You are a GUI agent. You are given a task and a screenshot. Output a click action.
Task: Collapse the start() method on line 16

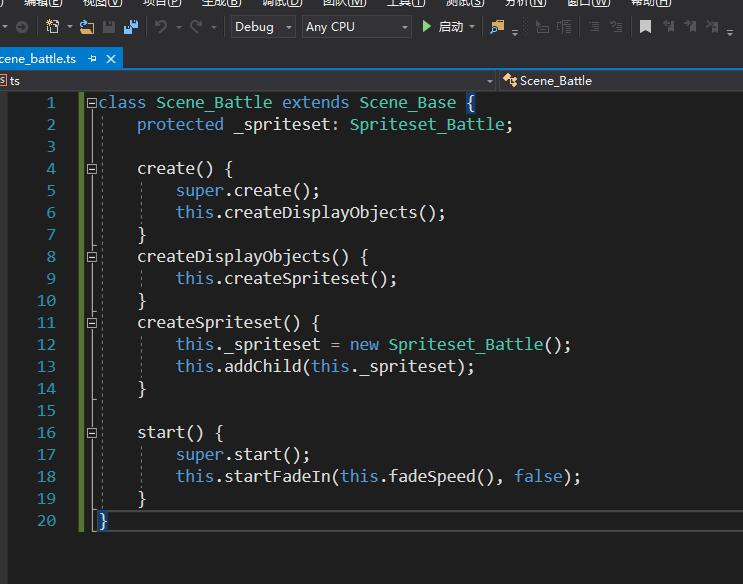click(92, 433)
